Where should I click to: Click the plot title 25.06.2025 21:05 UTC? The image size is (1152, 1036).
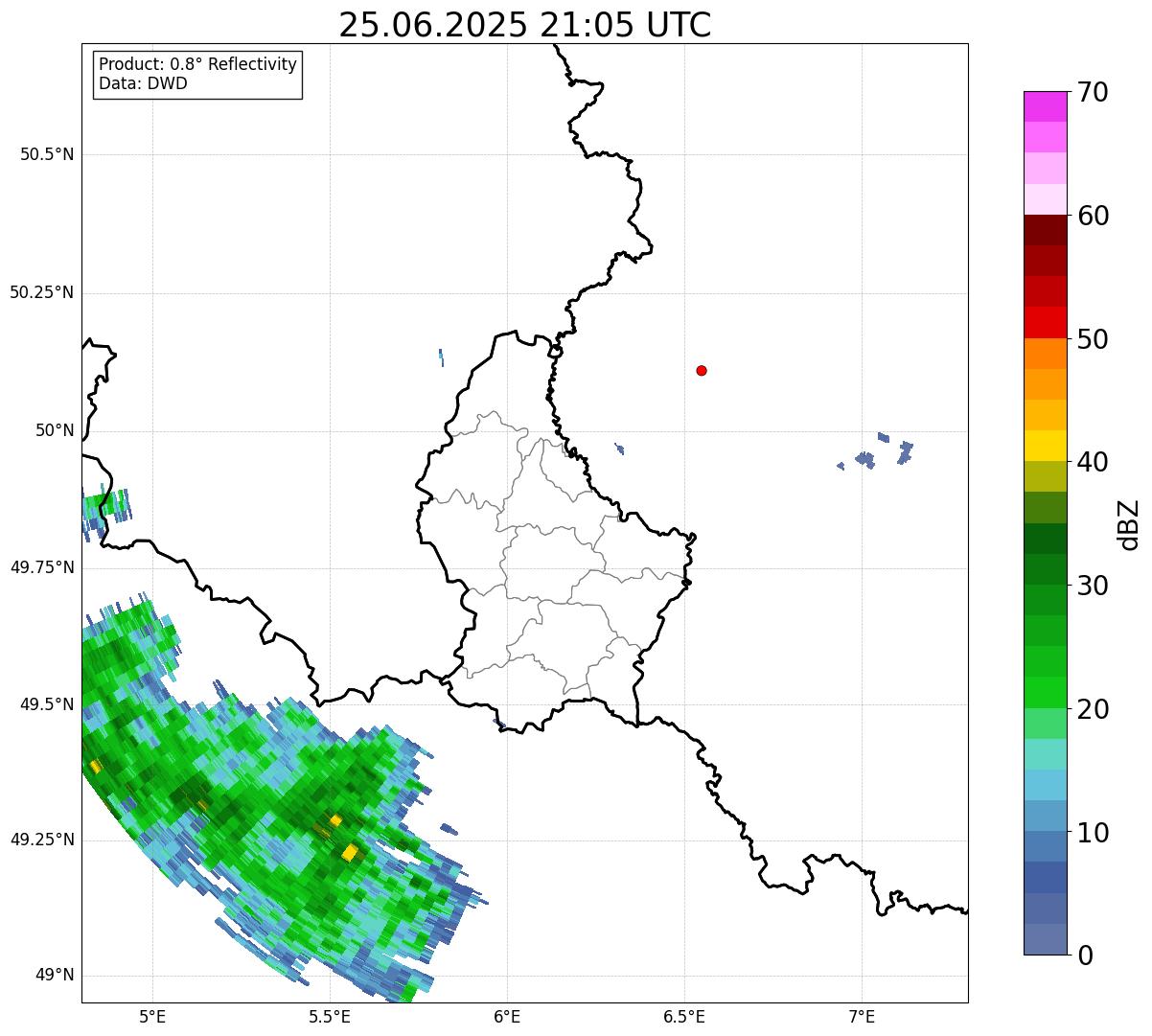coord(525,24)
